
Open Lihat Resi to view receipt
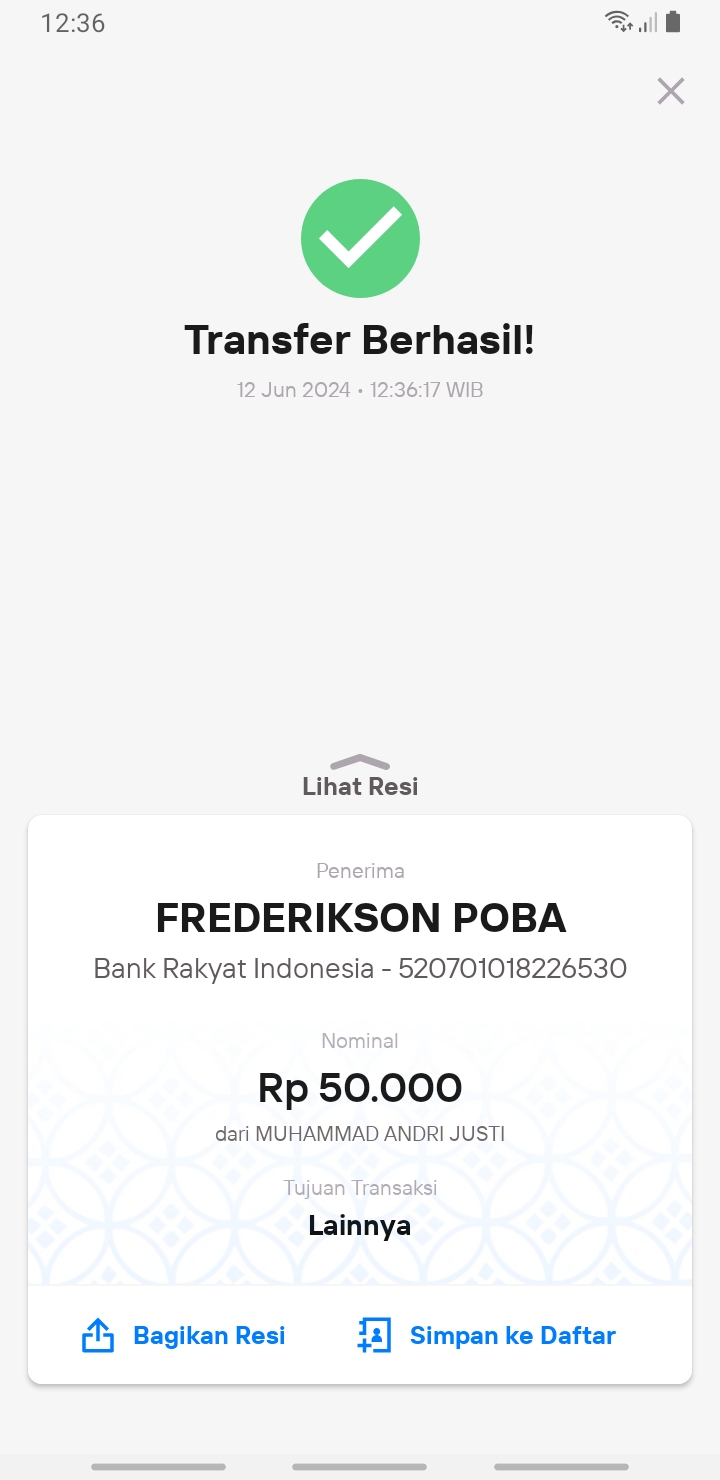pyautogui.click(x=360, y=786)
